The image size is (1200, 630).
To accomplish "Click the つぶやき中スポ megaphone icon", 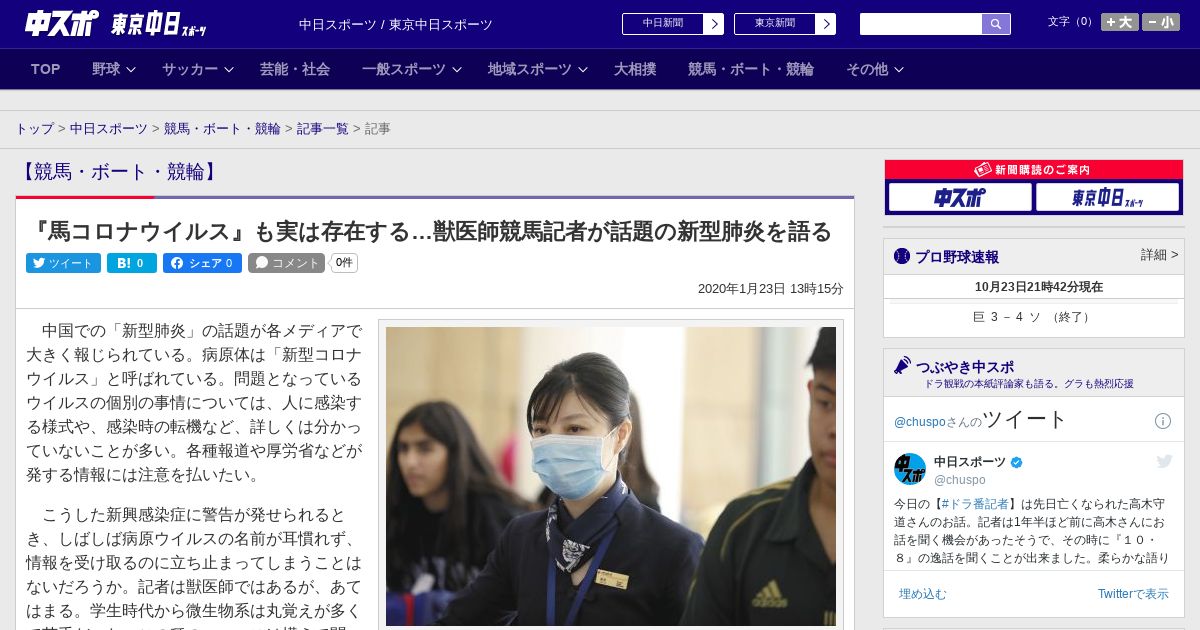I will click(x=902, y=366).
